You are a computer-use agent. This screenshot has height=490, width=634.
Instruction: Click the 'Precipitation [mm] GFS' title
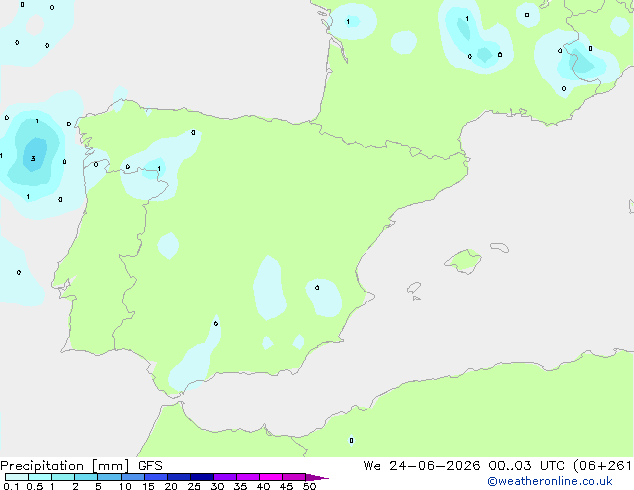click(81, 466)
